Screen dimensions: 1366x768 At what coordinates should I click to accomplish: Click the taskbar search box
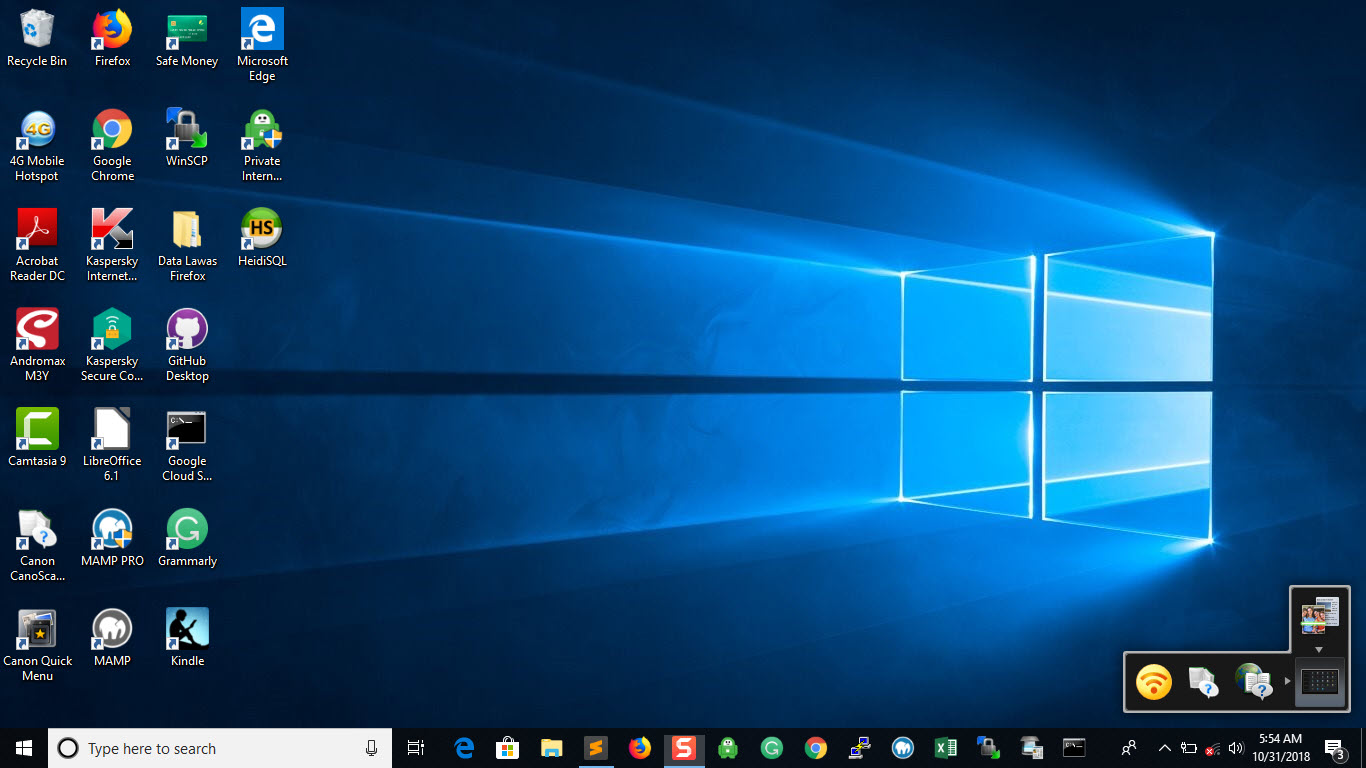(220, 748)
